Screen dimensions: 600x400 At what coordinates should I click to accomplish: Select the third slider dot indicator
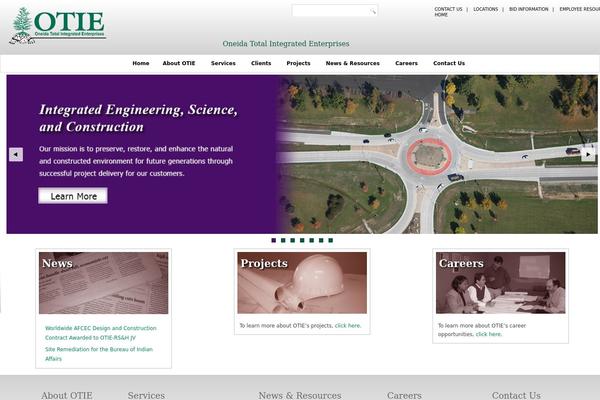(293, 240)
